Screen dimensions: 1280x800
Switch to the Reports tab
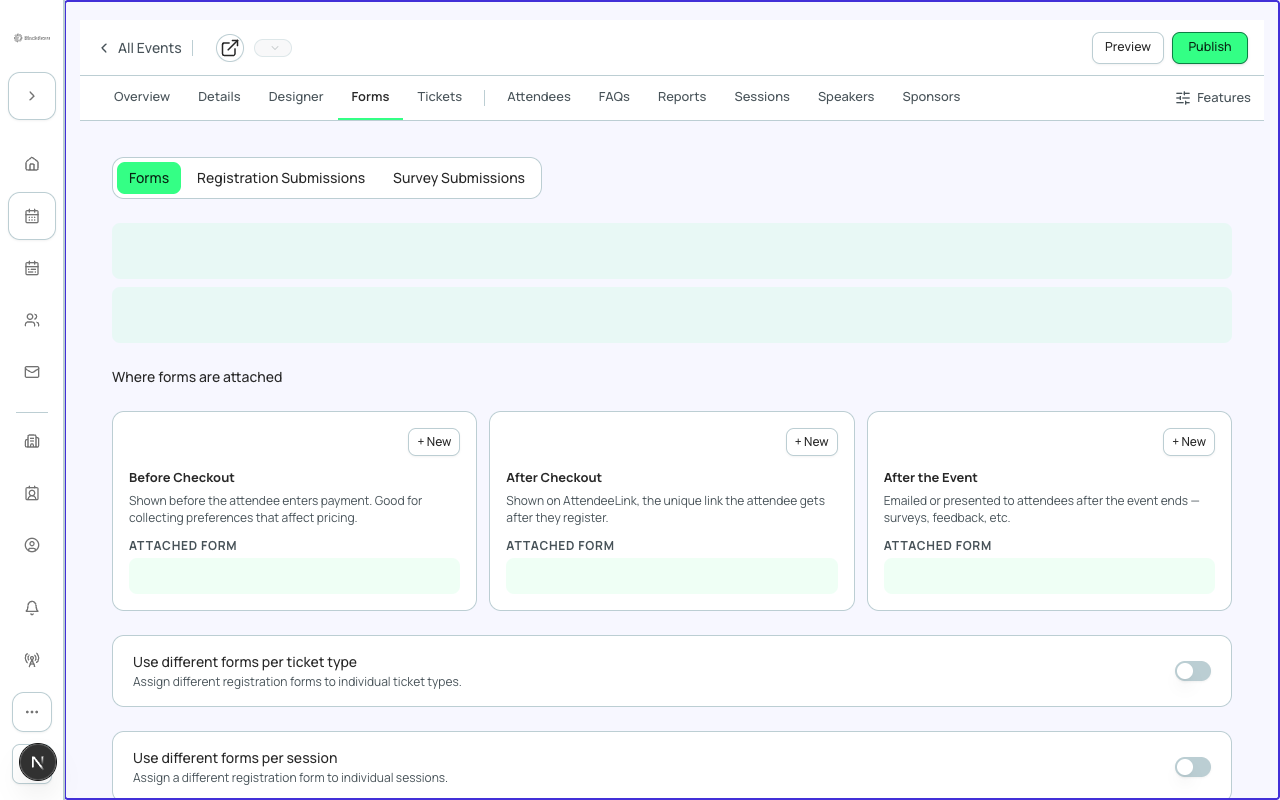(x=682, y=97)
